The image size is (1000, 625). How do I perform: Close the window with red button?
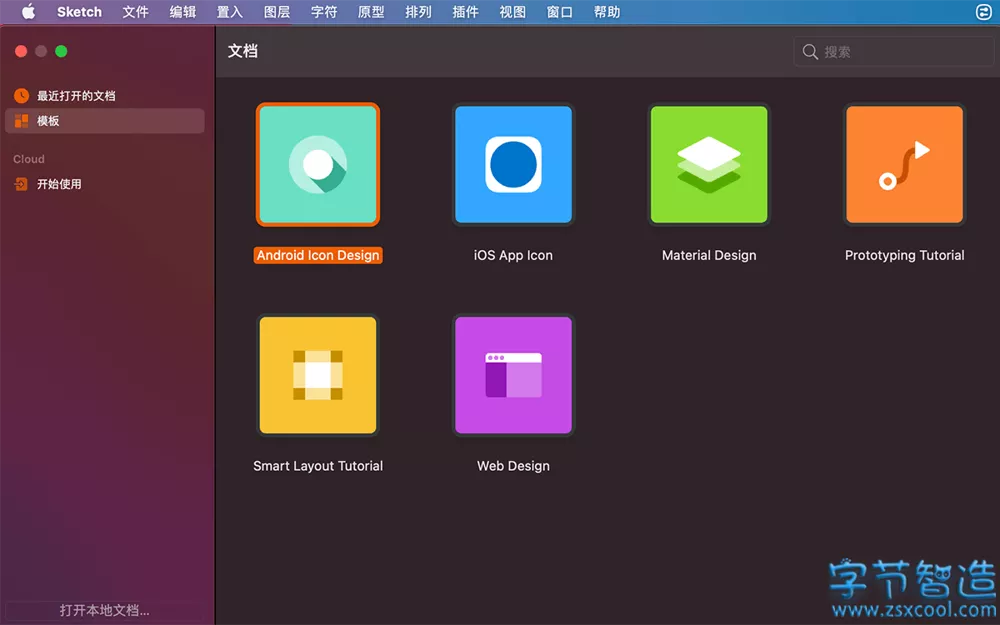(21, 51)
